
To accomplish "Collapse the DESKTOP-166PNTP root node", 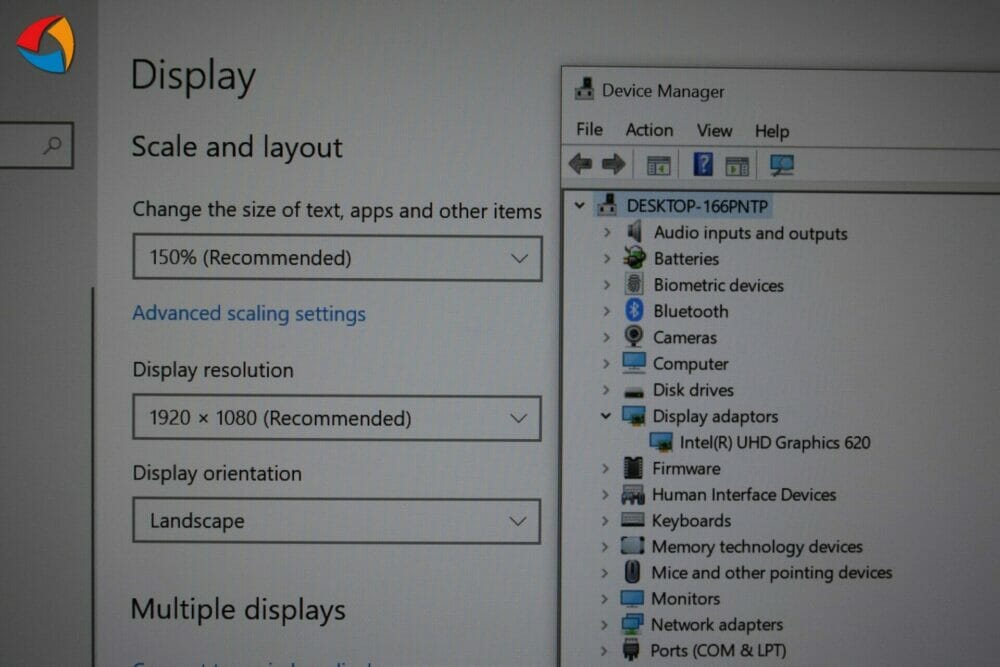I will point(580,205).
